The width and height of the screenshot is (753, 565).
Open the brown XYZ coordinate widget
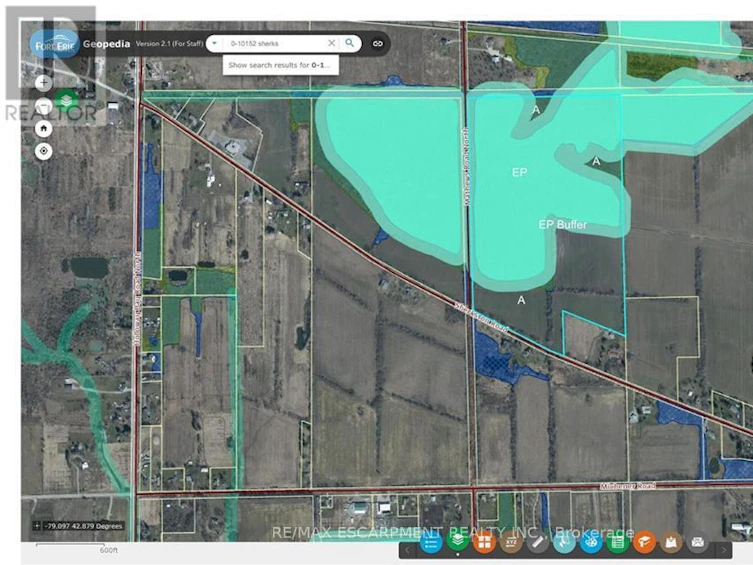pos(511,543)
